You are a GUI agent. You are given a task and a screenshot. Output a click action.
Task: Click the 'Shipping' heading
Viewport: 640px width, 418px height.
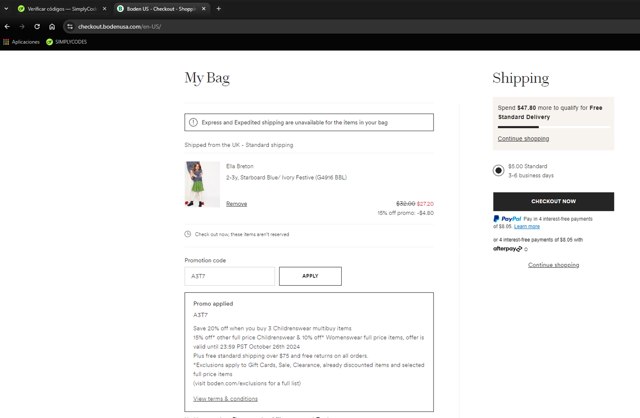point(521,78)
